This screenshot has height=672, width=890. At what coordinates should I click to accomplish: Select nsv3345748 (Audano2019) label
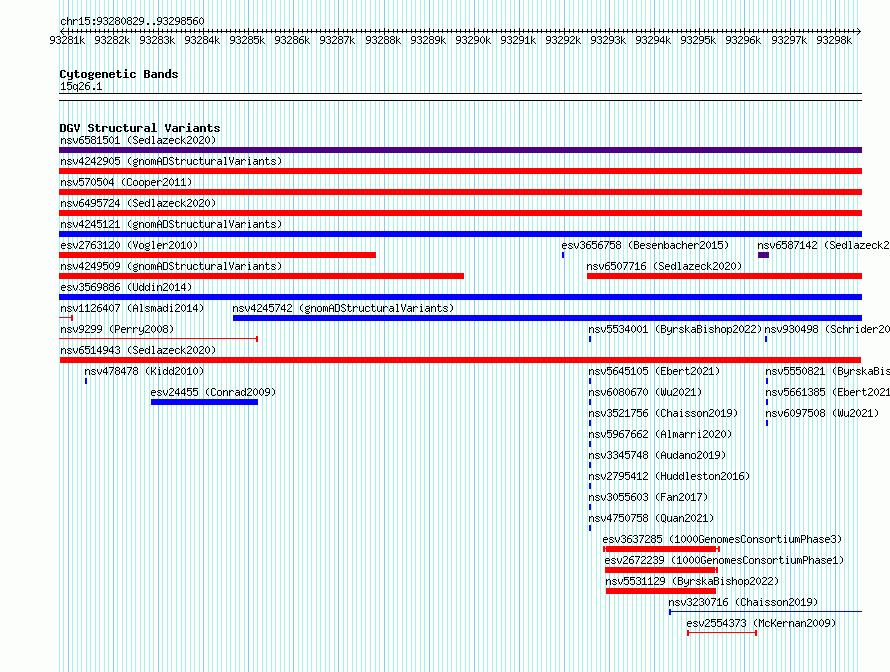[657, 455]
